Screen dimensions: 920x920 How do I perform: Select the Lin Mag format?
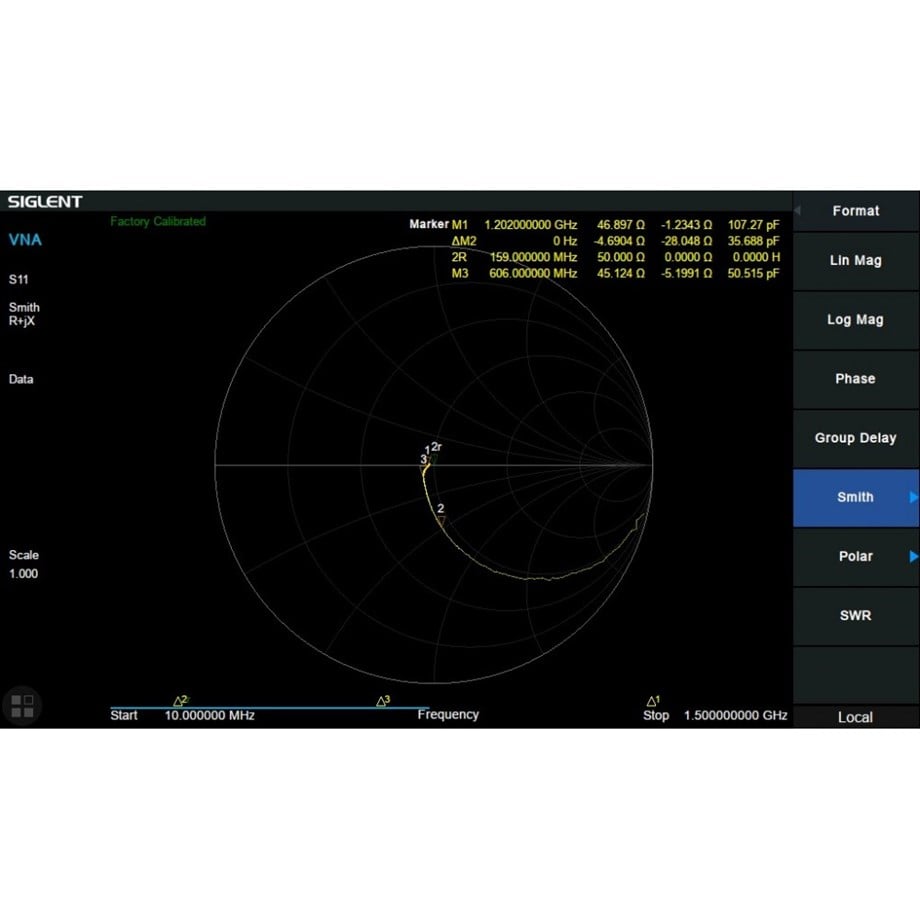click(x=855, y=261)
